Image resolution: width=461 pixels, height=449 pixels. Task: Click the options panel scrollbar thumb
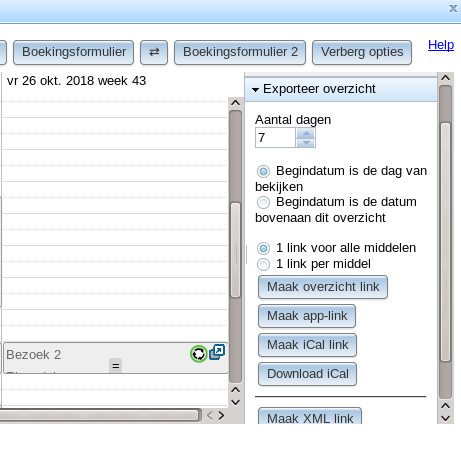tap(446, 242)
